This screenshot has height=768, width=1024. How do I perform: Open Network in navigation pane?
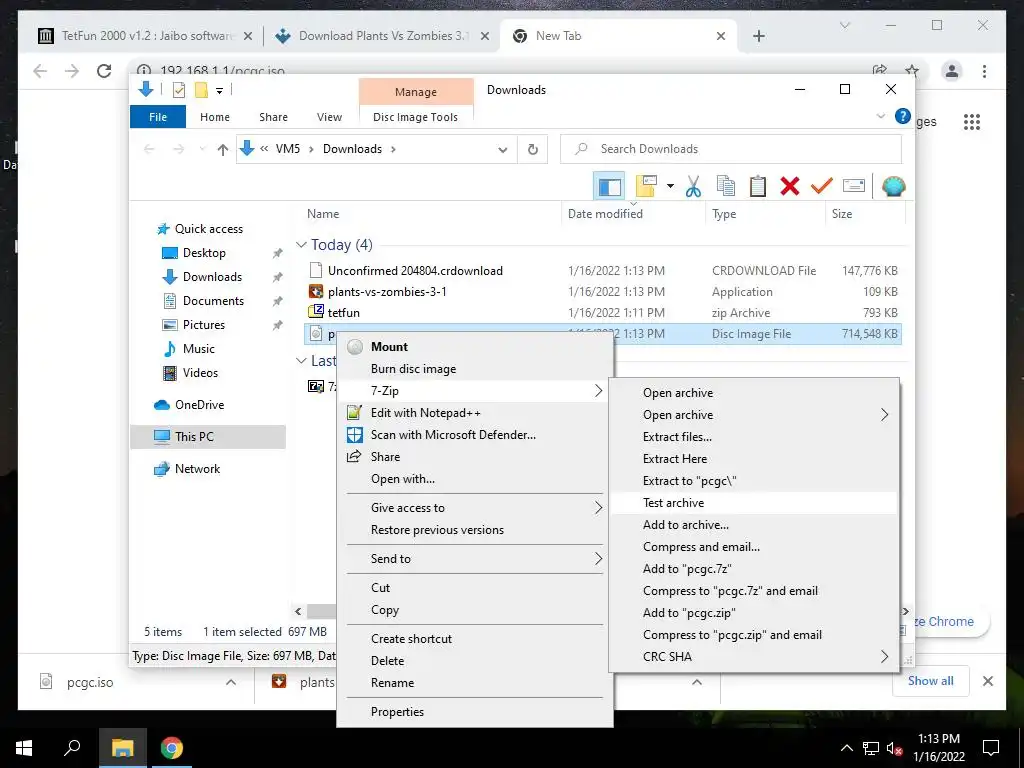[x=197, y=469]
